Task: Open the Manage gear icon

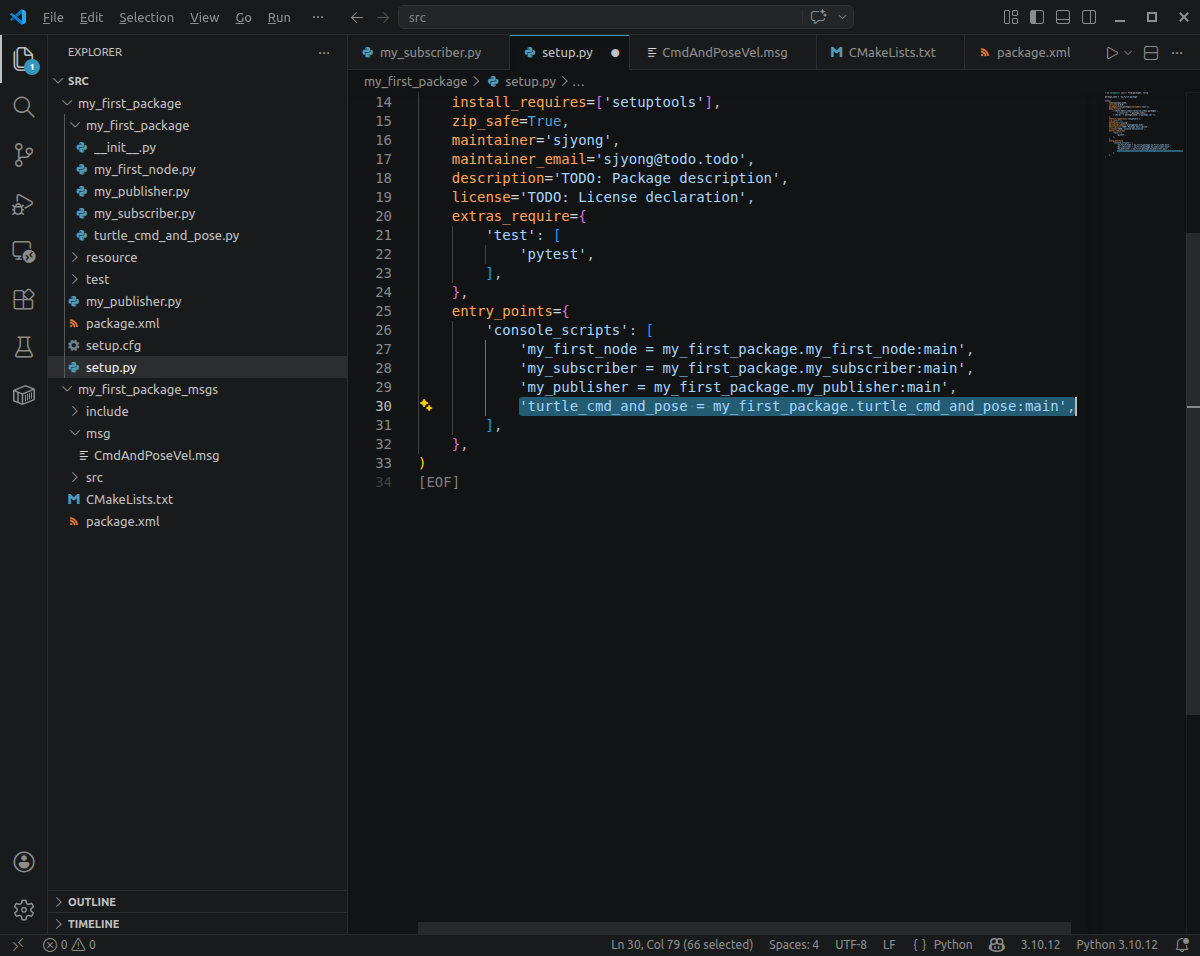Action: [24, 910]
